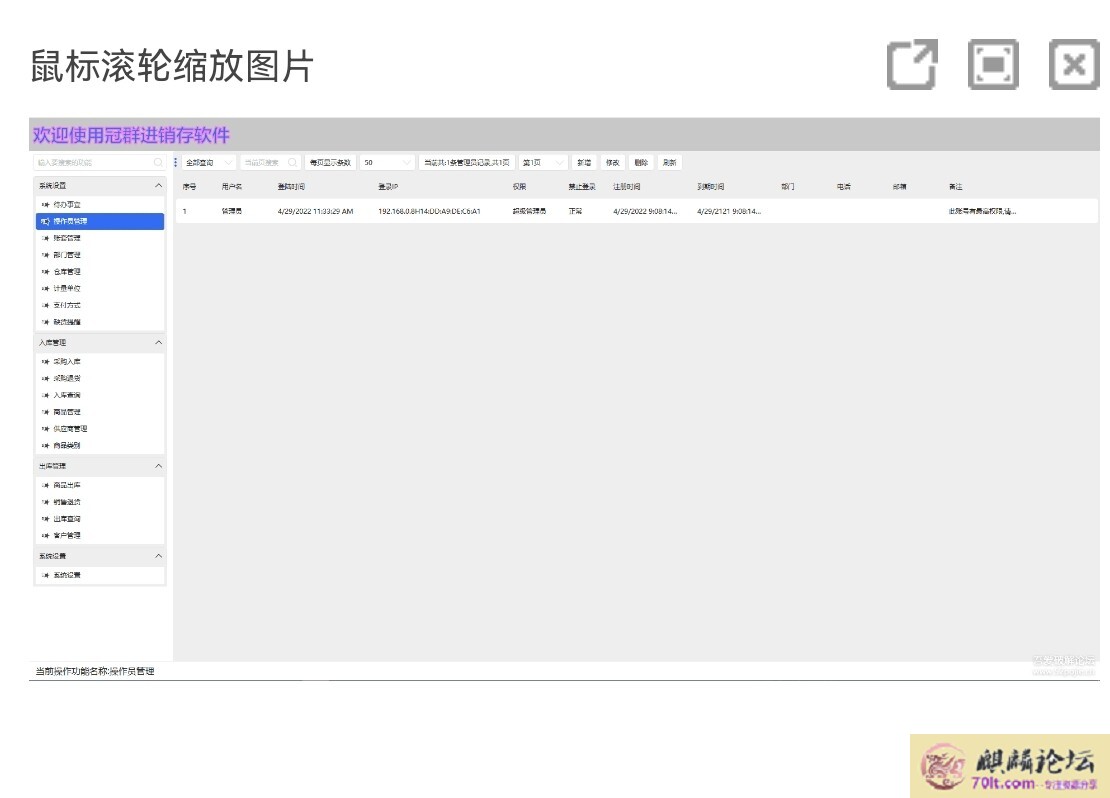Click the 192.168.0.8 login IP cell
The width and height of the screenshot is (1110, 798).
click(x=429, y=211)
